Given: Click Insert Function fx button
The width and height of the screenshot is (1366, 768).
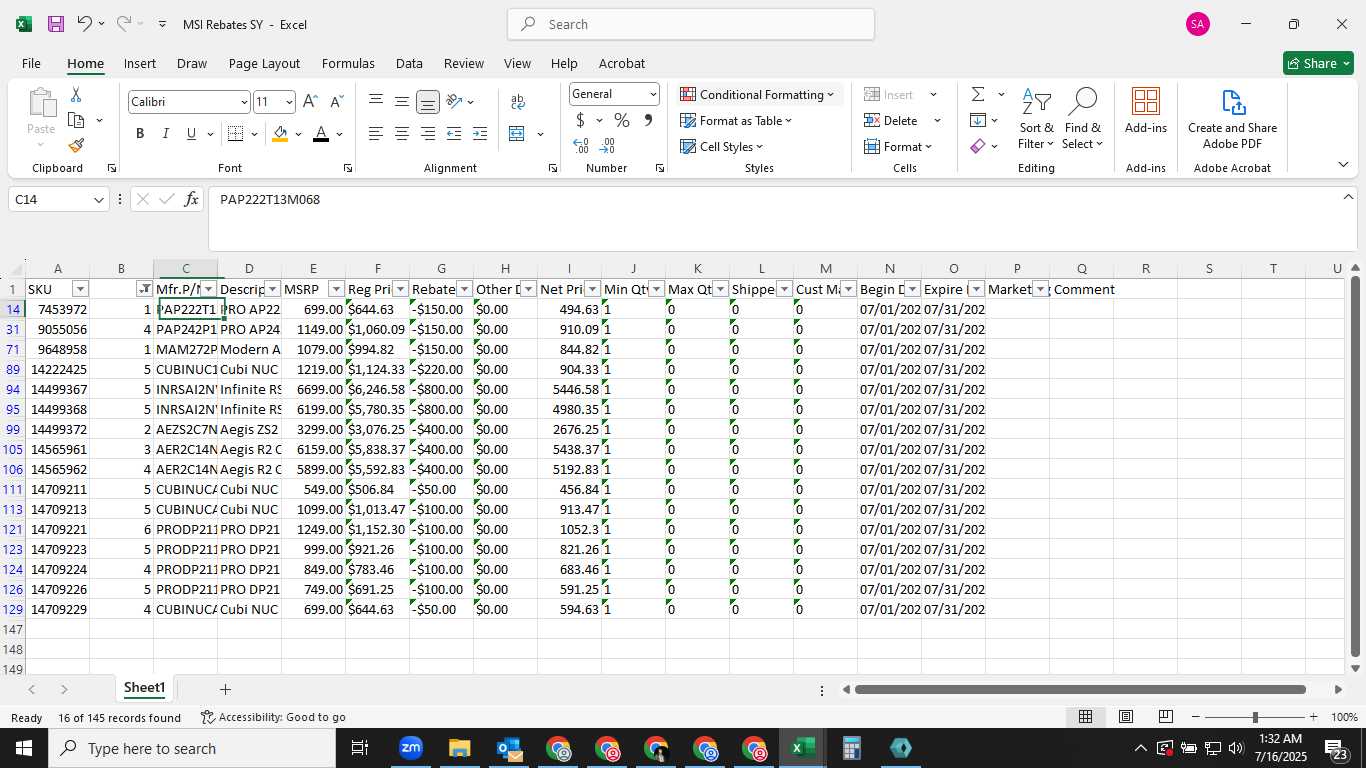Looking at the screenshot, I should click(x=191, y=200).
